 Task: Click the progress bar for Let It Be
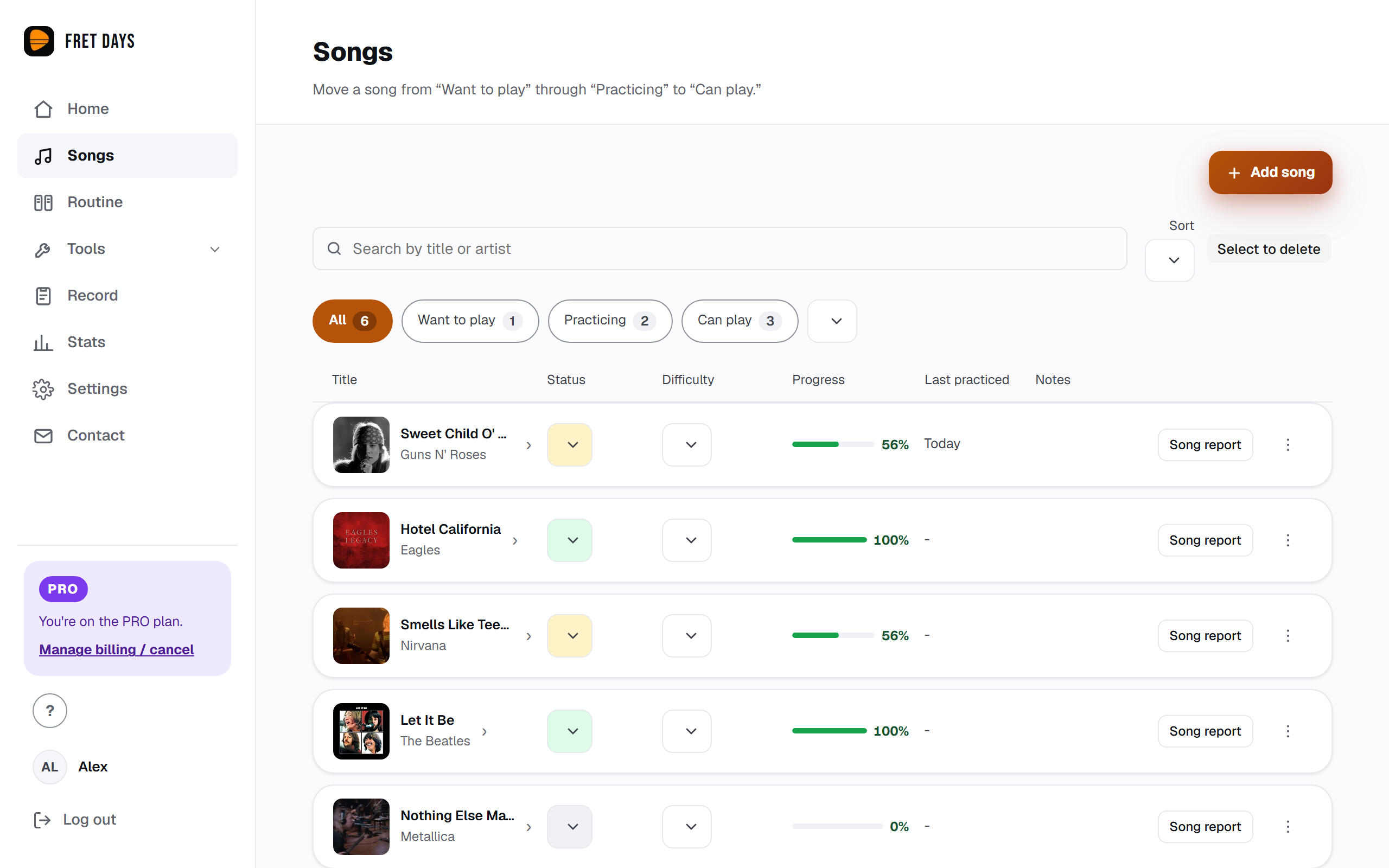[829, 731]
